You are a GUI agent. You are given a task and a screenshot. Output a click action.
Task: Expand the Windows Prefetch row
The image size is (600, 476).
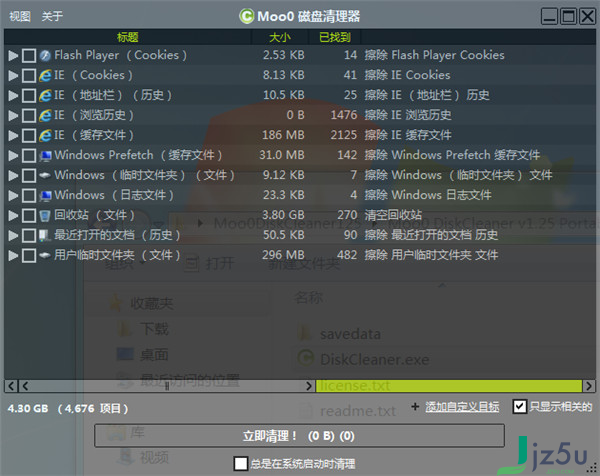click(13, 155)
